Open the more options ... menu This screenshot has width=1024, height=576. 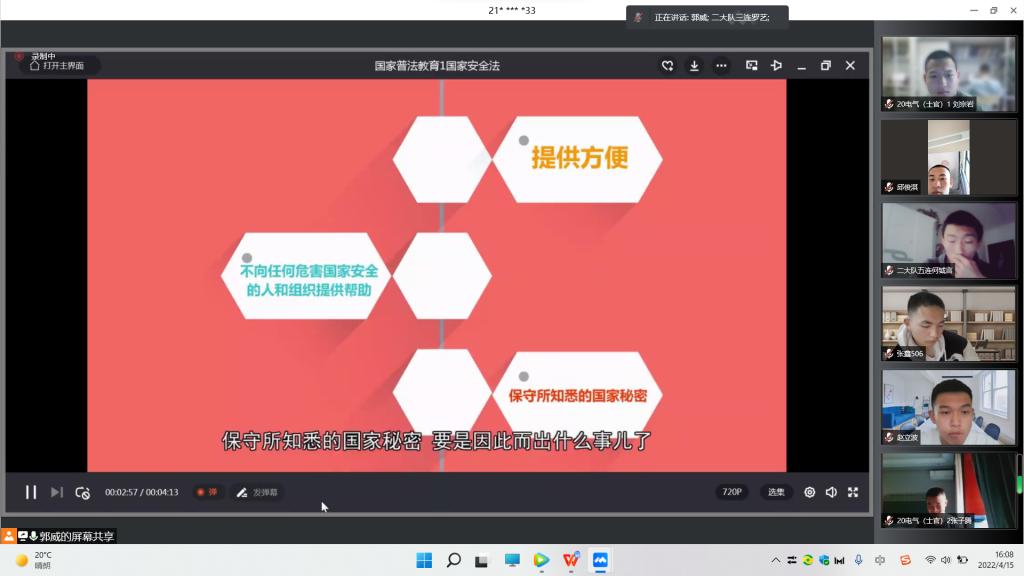[x=721, y=65]
